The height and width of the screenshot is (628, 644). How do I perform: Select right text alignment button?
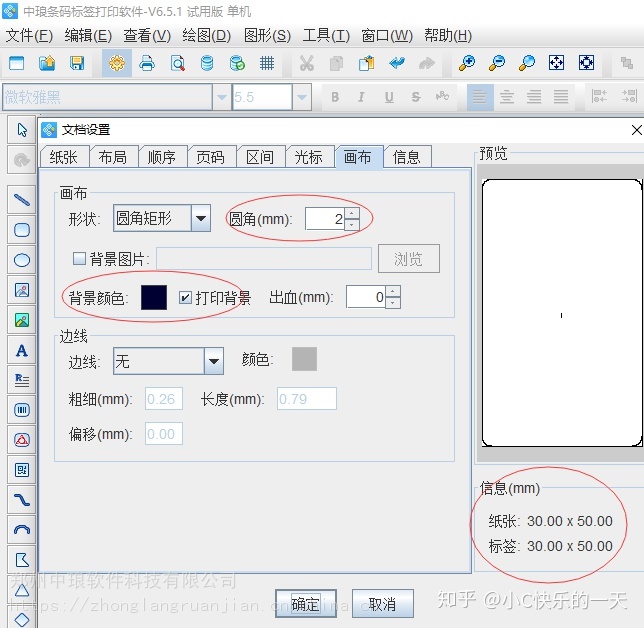534,97
